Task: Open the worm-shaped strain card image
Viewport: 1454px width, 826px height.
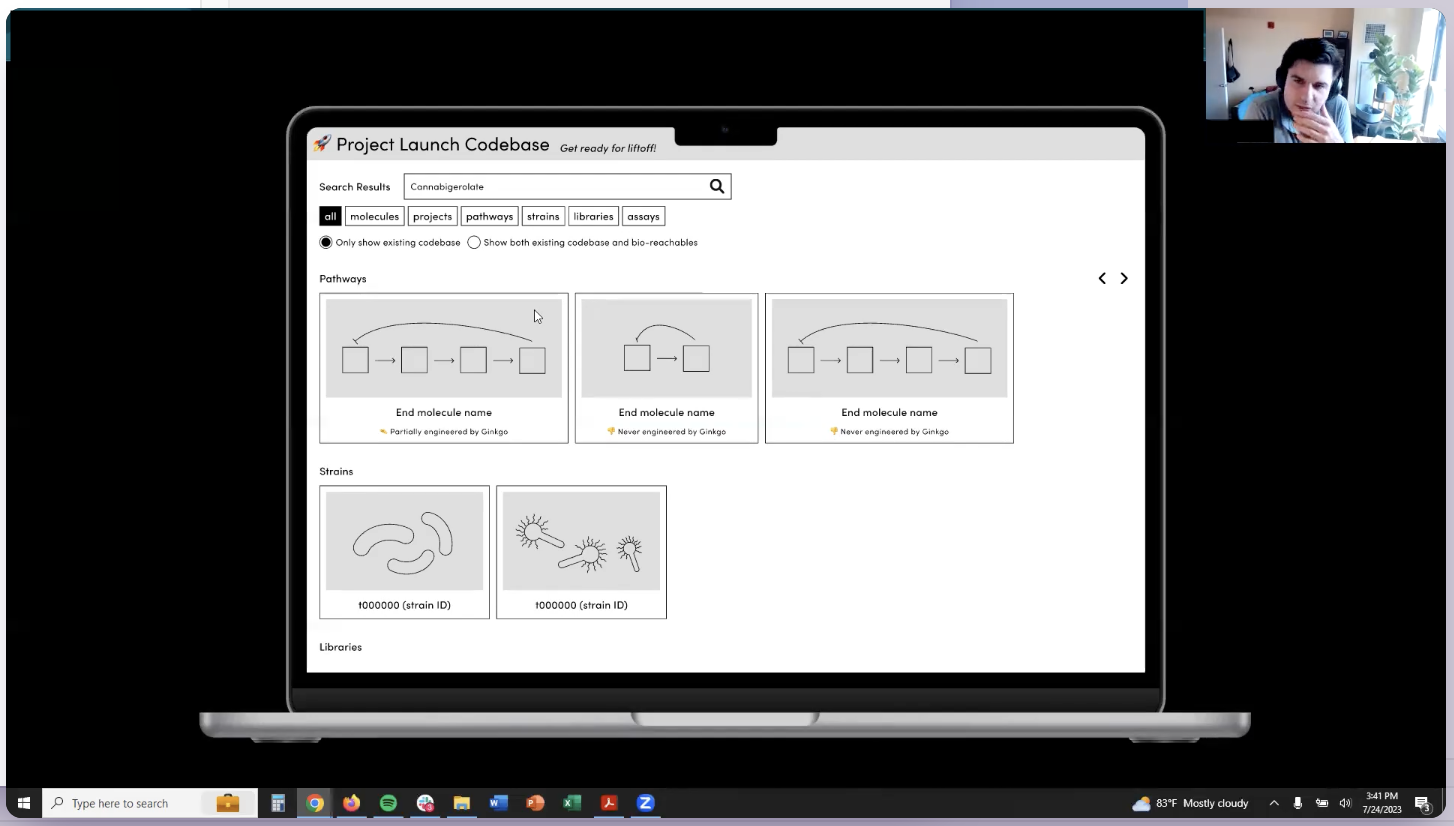Action: [404, 541]
